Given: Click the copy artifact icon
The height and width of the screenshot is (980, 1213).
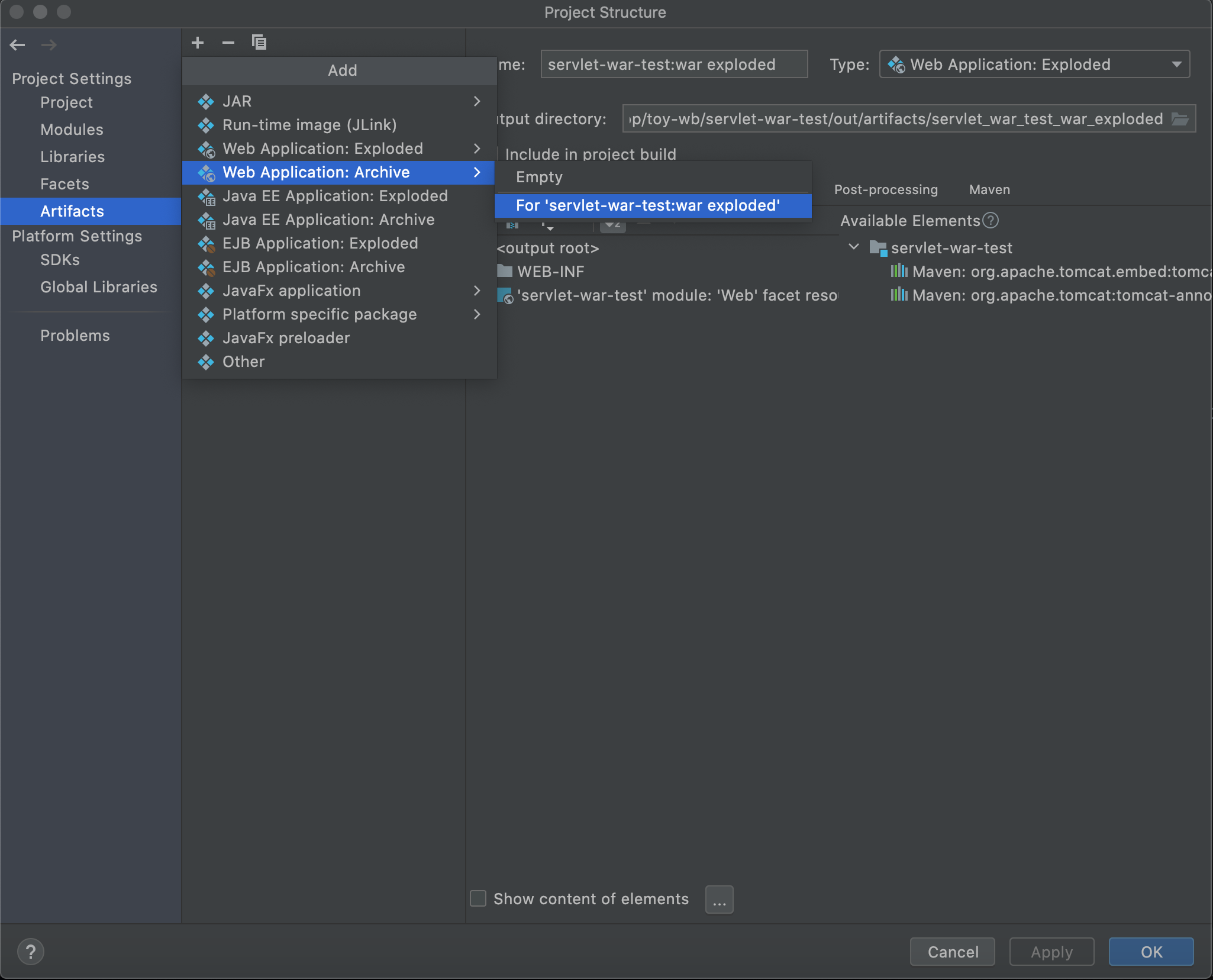Looking at the screenshot, I should tap(259, 43).
